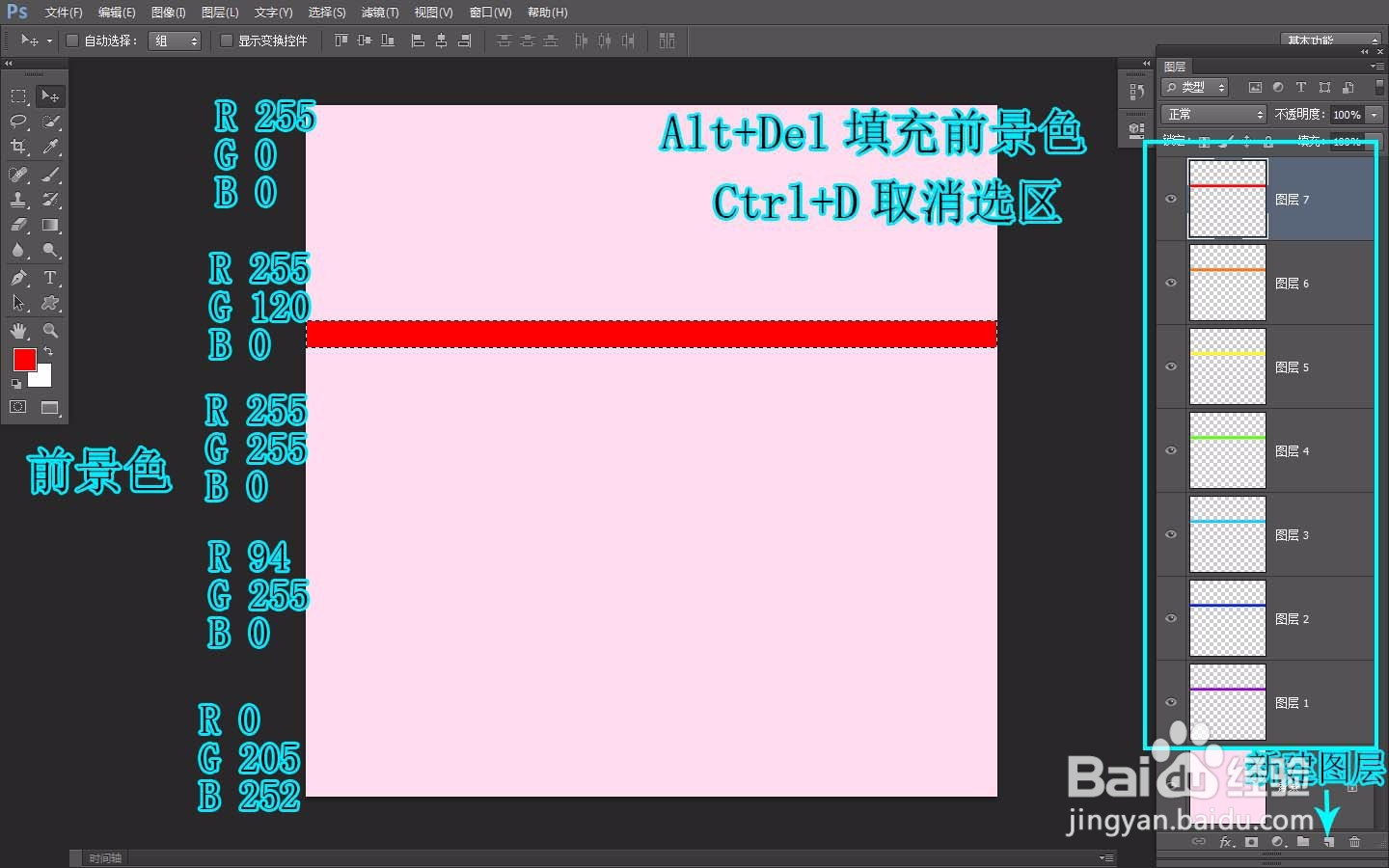Viewport: 1389px width, 868px height.
Task: Select the Zoom tool
Action: pos(50,329)
